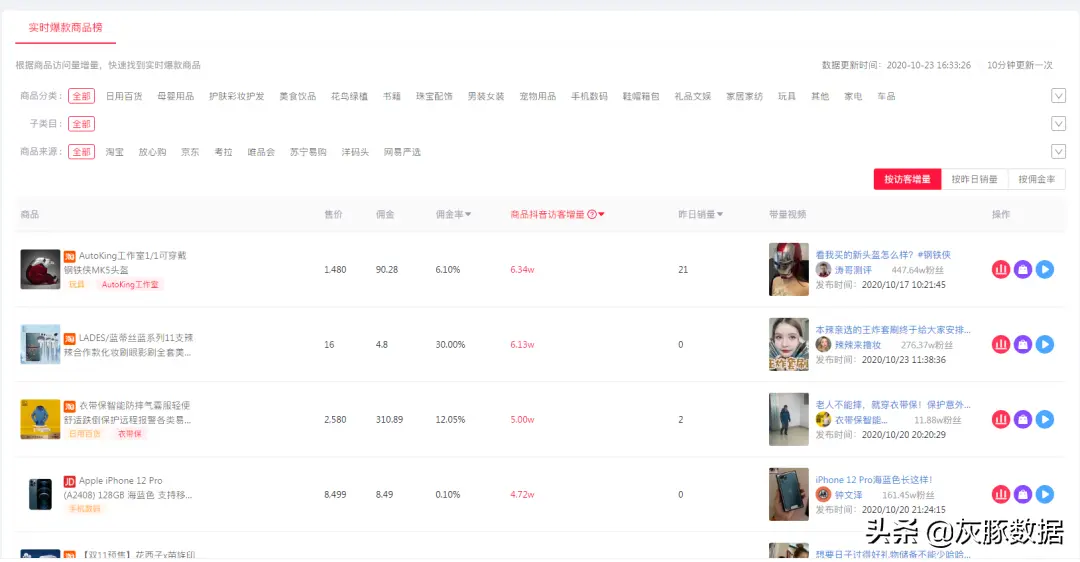Open red chart icon for 衣带保 product row
The width and height of the screenshot is (1080, 562).
[x=1001, y=419]
